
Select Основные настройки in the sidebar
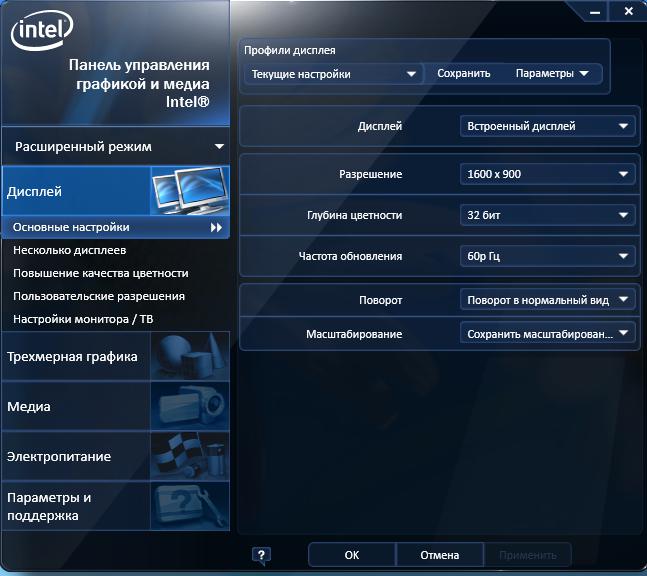point(116,227)
